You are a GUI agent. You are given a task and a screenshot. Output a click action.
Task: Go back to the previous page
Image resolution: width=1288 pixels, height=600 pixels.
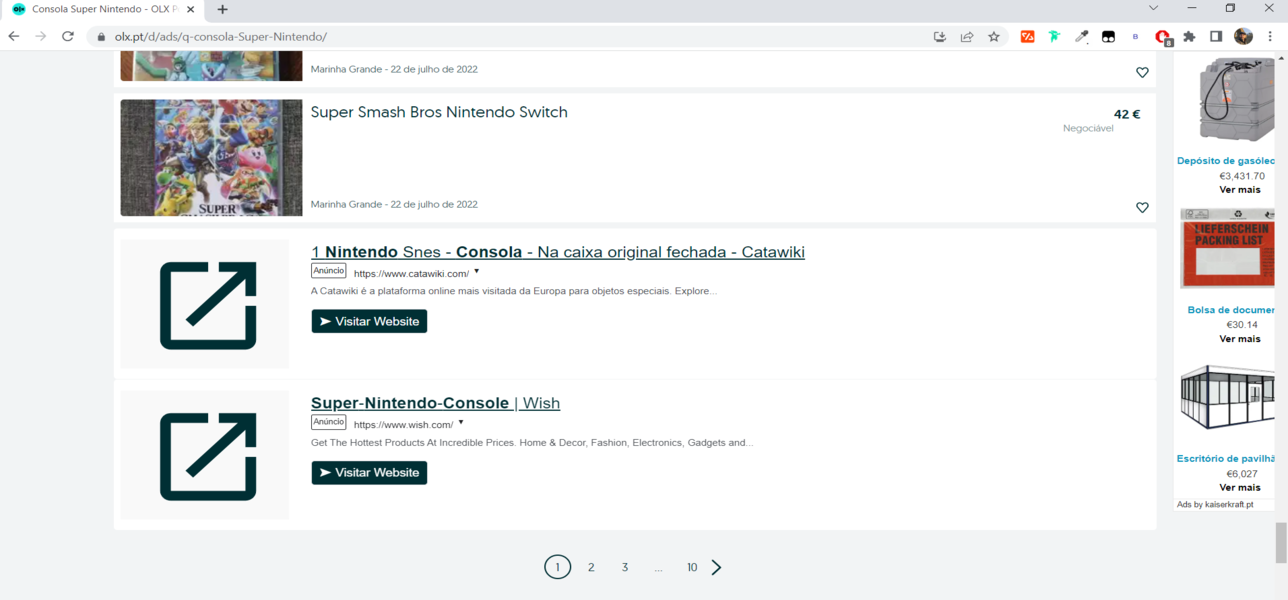pos(14,36)
